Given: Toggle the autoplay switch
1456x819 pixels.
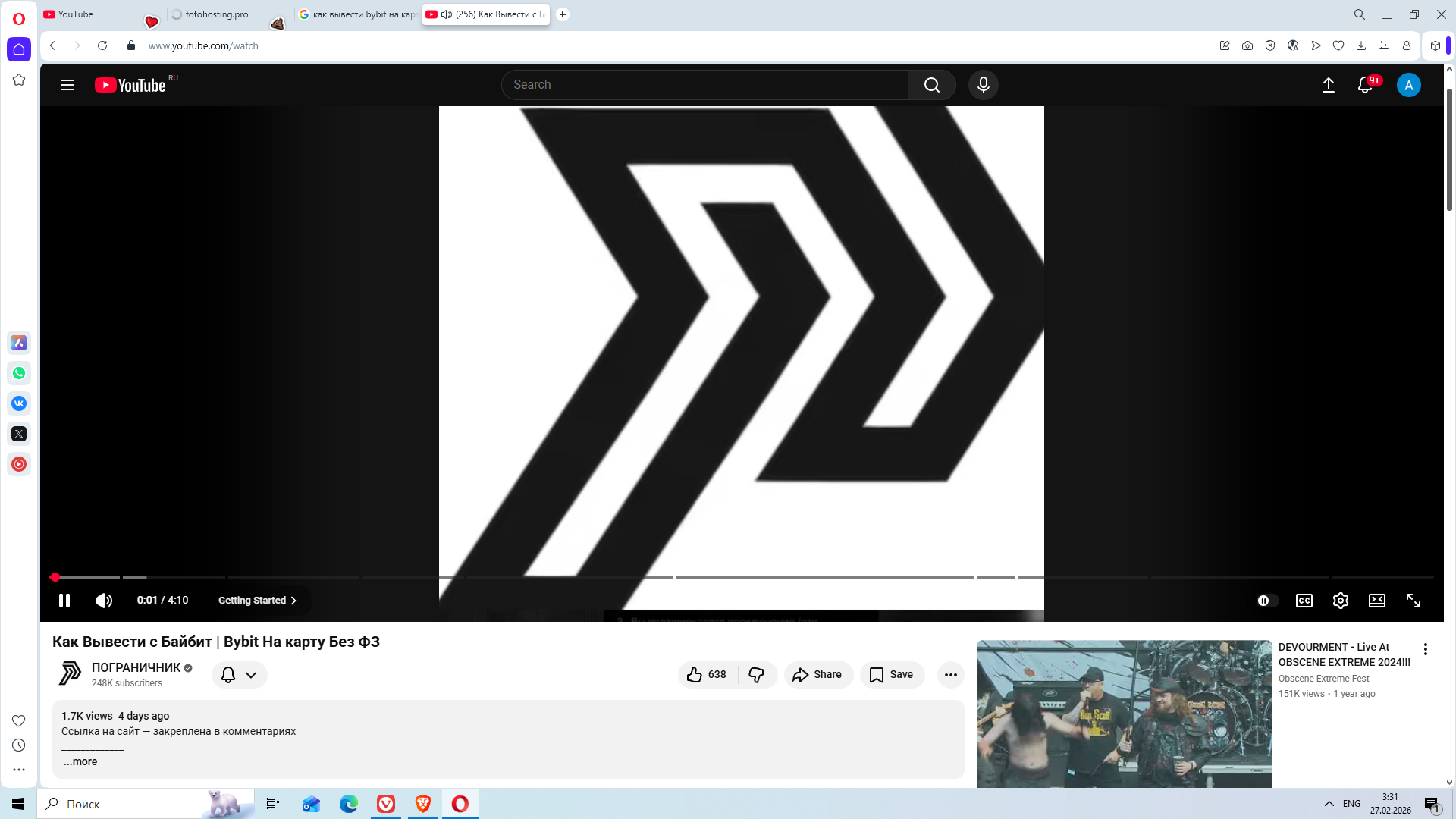Looking at the screenshot, I should pos(1266,601).
